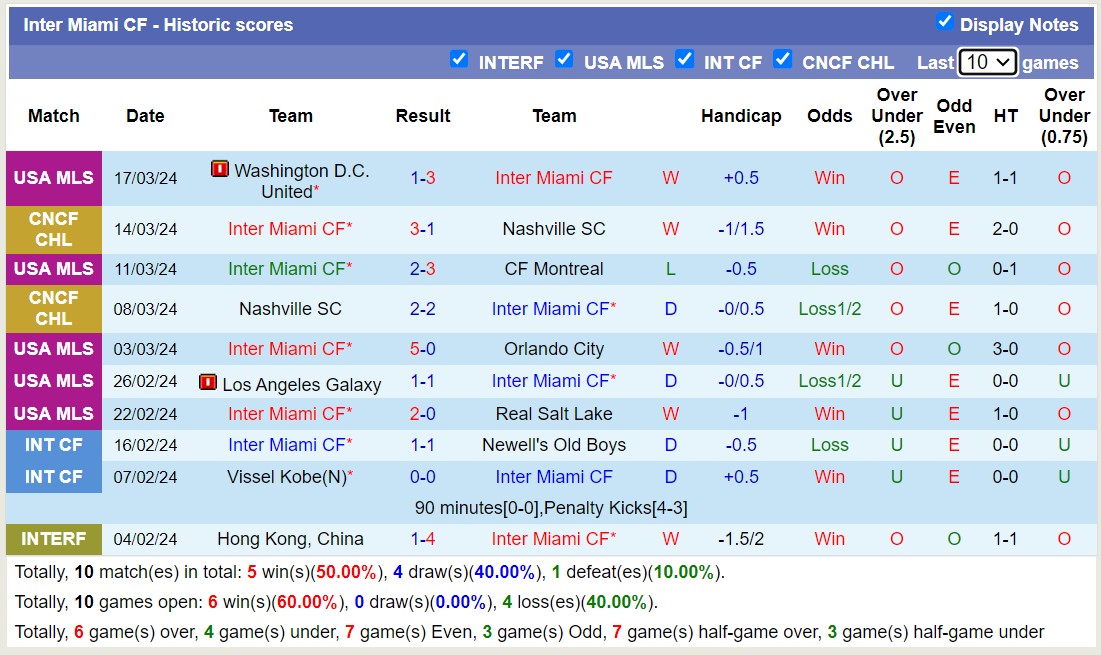Click the CNCF CHL badge on the 08/03/24 row
1101x655 pixels.
pos(53,308)
